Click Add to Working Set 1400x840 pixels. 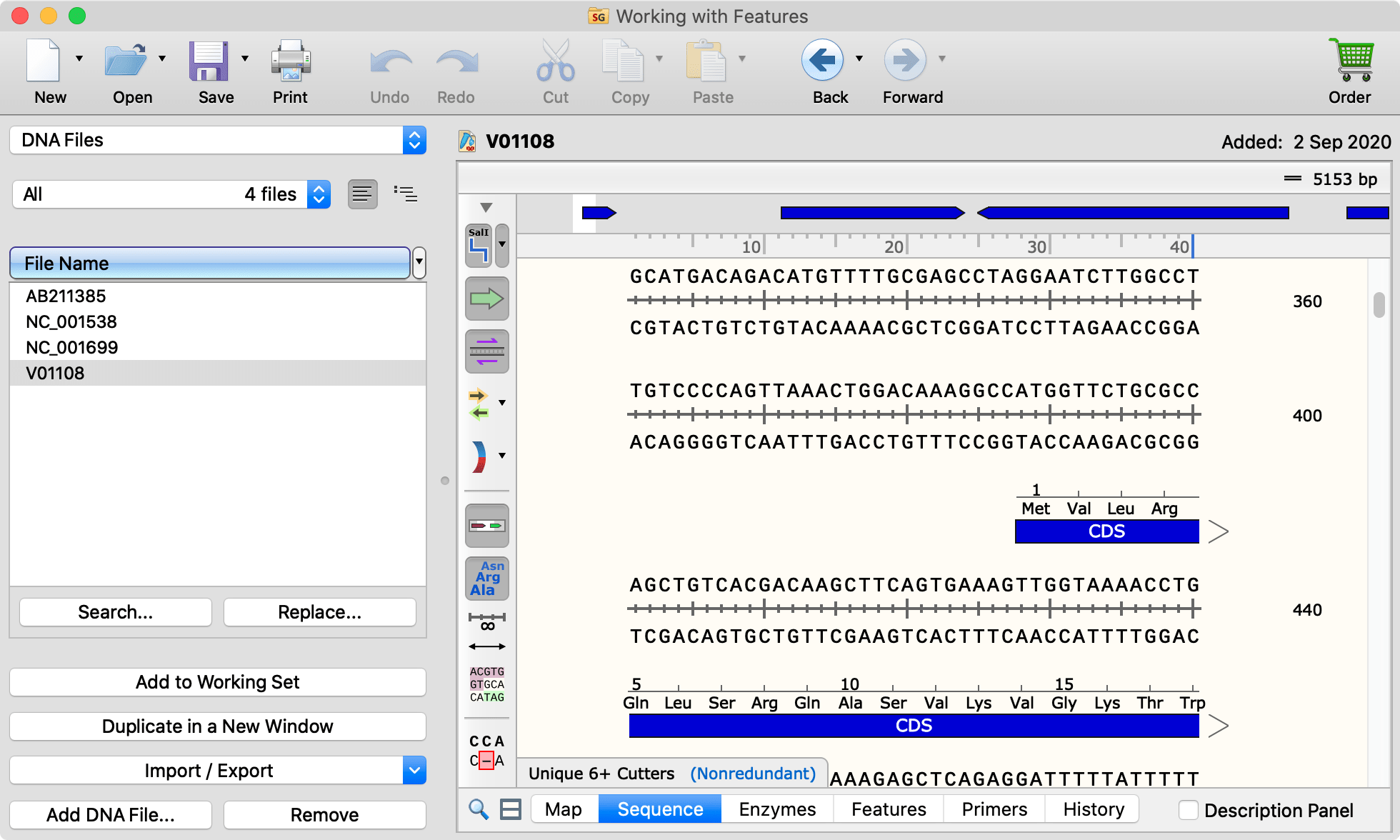[217, 682]
